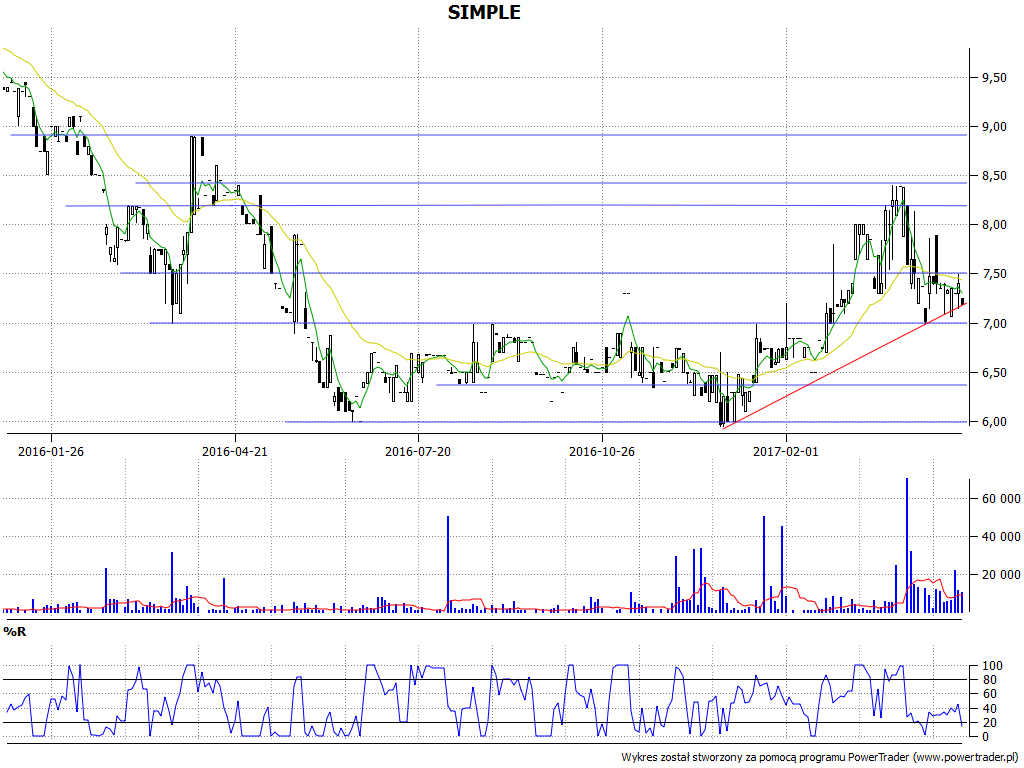Click the 2016-01-26 date label

pyautogui.click(x=51, y=451)
